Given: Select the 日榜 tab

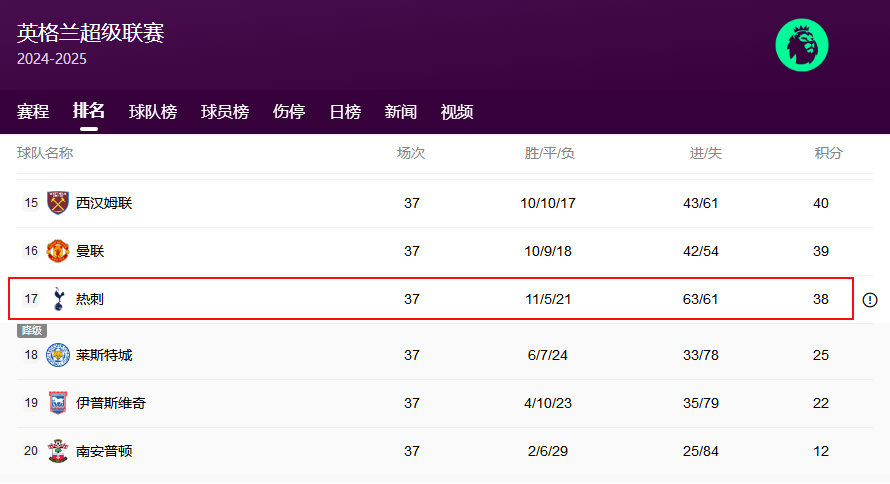Looking at the screenshot, I should tap(345, 112).
